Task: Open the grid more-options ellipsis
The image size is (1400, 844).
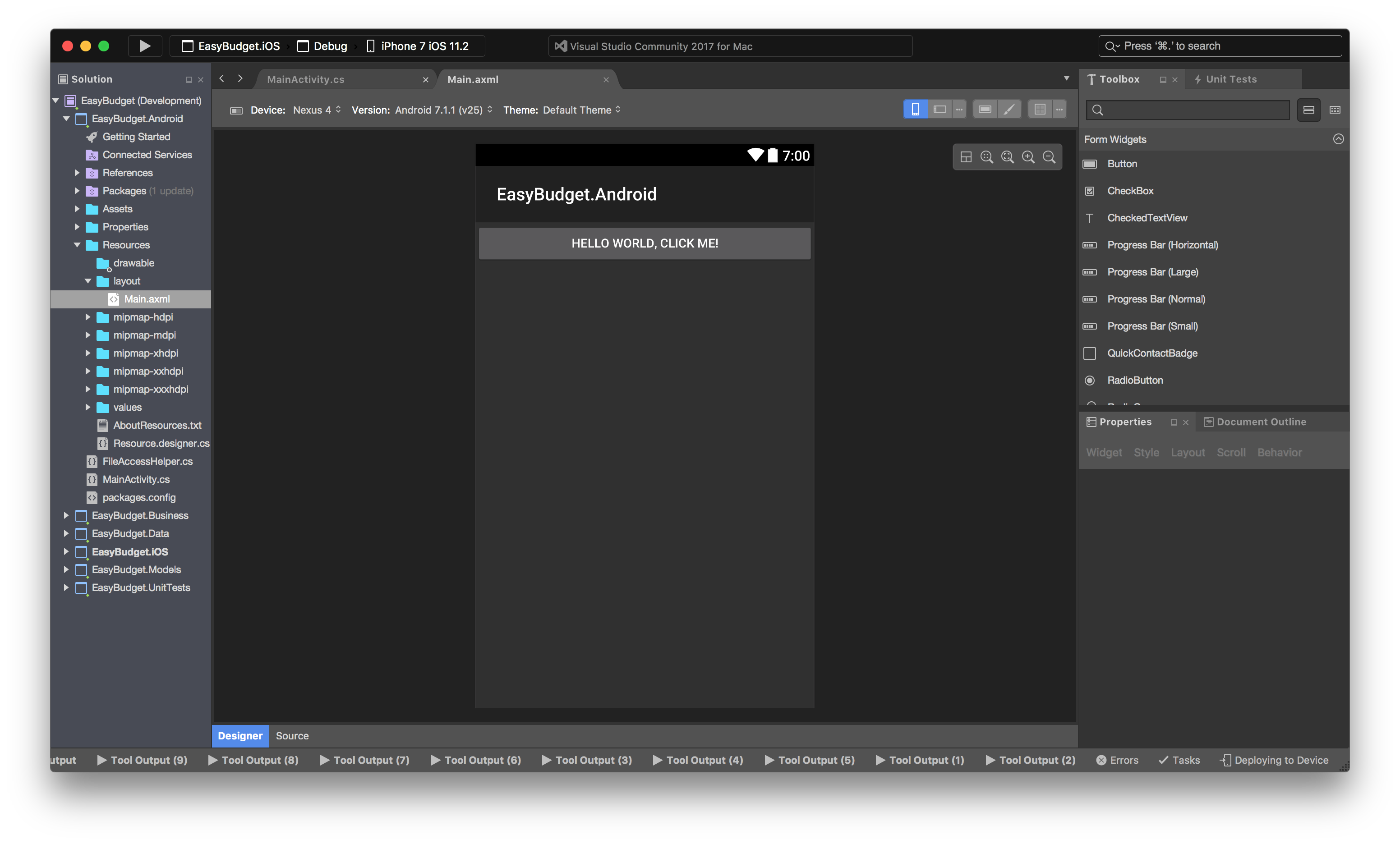Action: [x=1059, y=110]
